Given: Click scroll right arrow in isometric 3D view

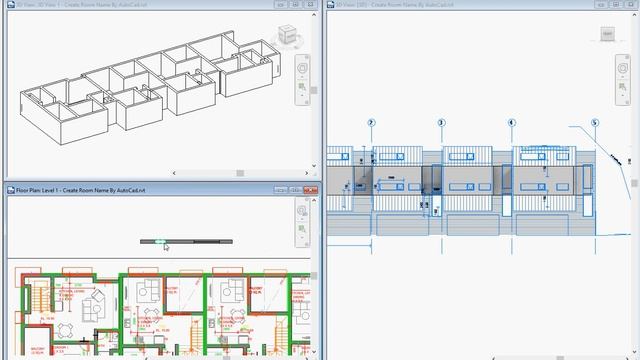Looking at the screenshot, I should coord(307,173).
